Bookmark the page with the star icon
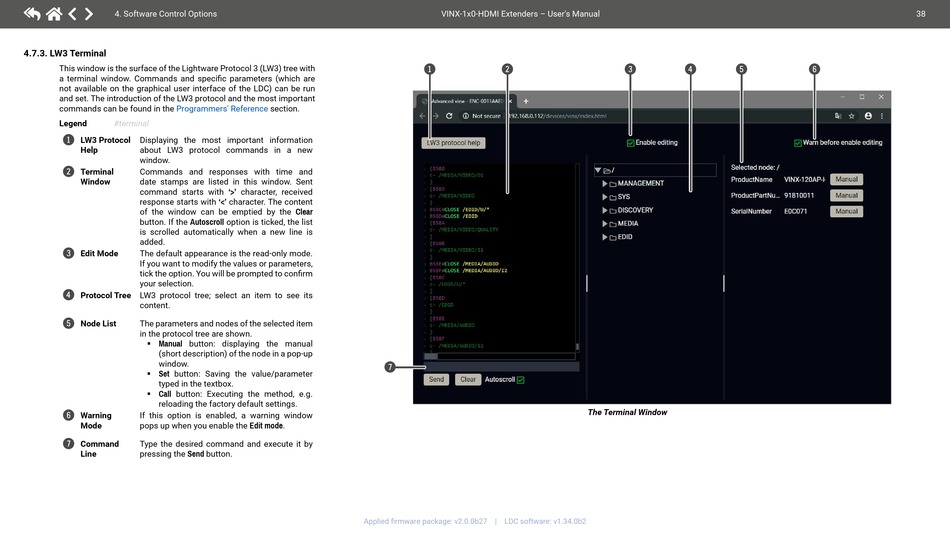950x533 pixels. point(851,116)
